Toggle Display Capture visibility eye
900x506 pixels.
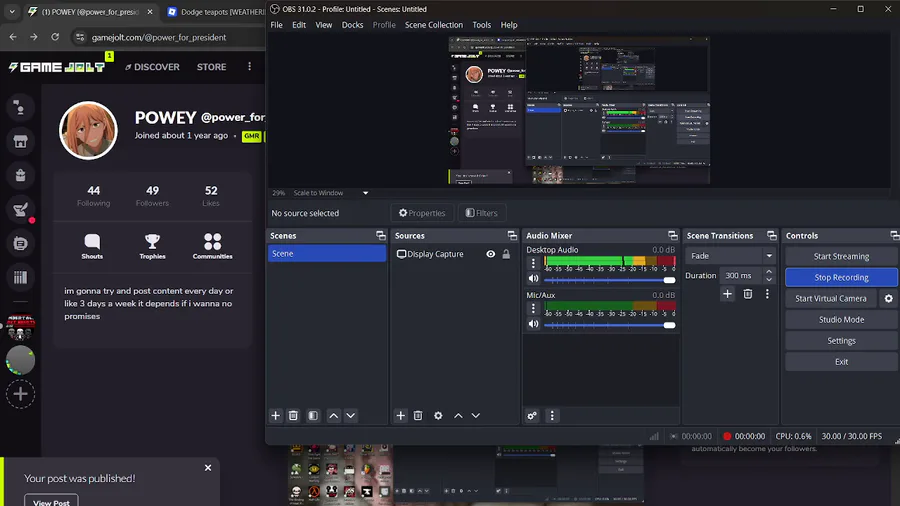click(x=491, y=254)
